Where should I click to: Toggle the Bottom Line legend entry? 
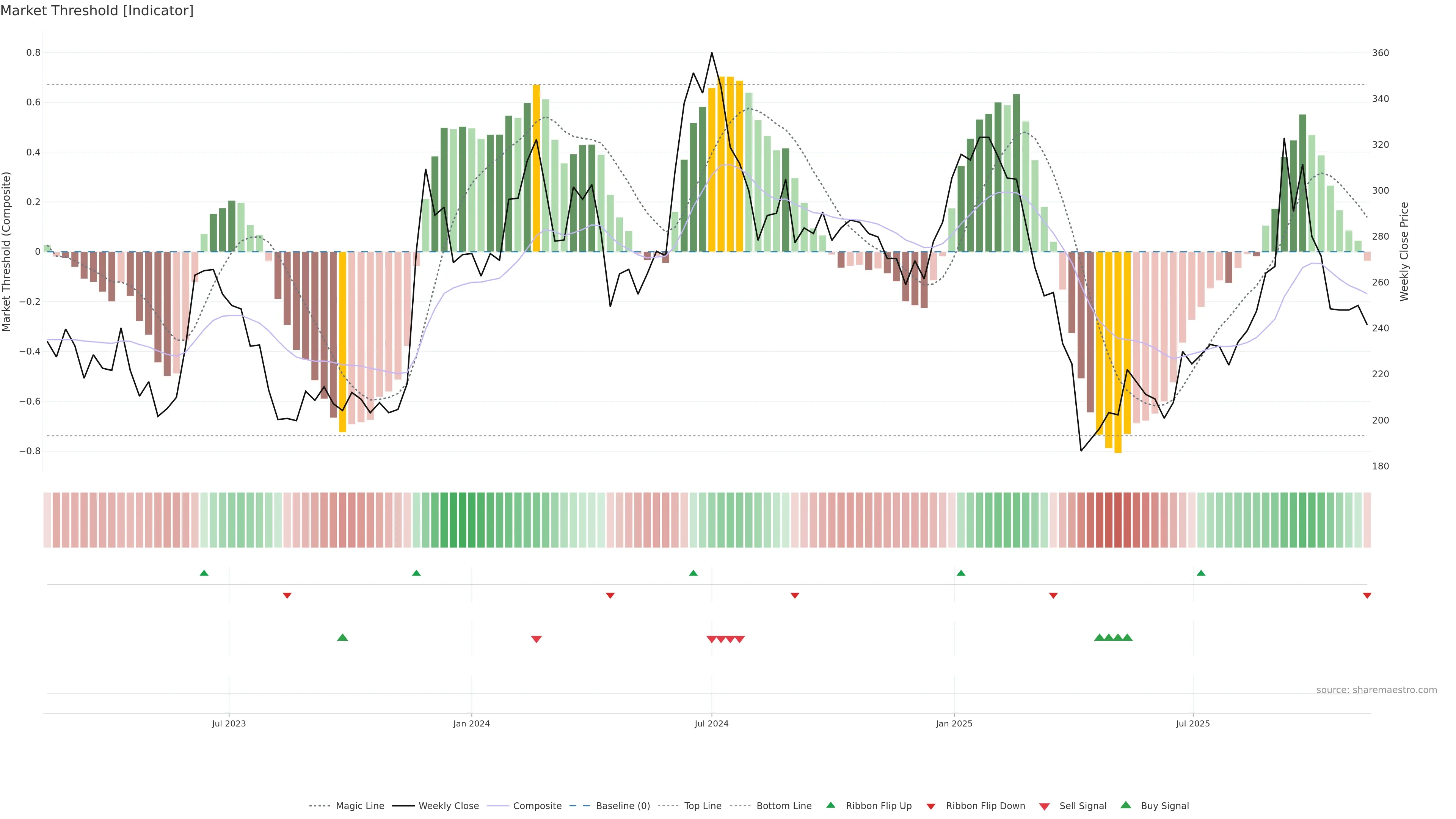783,806
